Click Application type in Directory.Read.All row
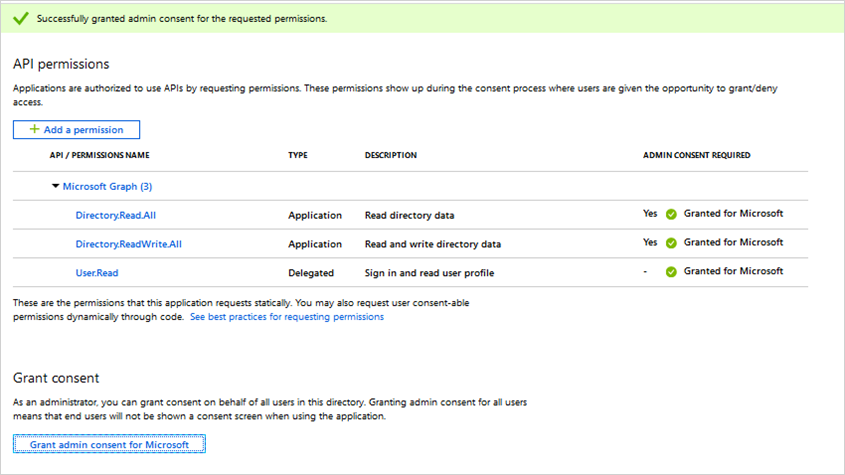Viewport: 845px width, 475px height. point(315,215)
